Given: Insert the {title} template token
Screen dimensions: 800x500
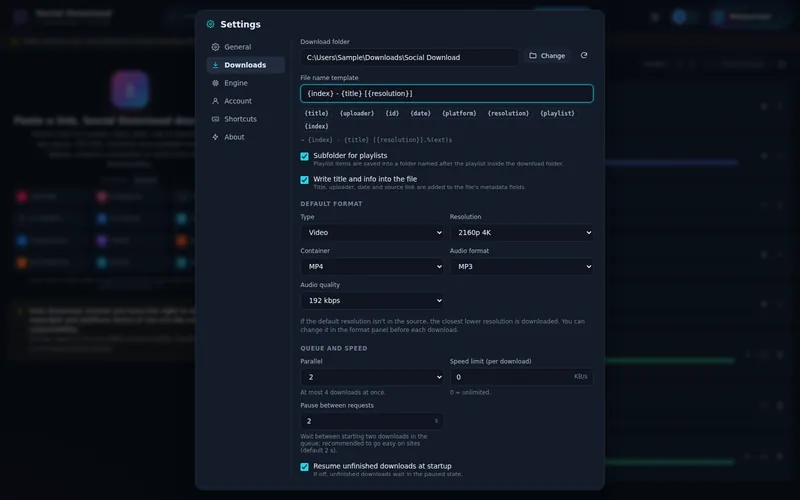Looking at the screenshot, I should point(316,113).
